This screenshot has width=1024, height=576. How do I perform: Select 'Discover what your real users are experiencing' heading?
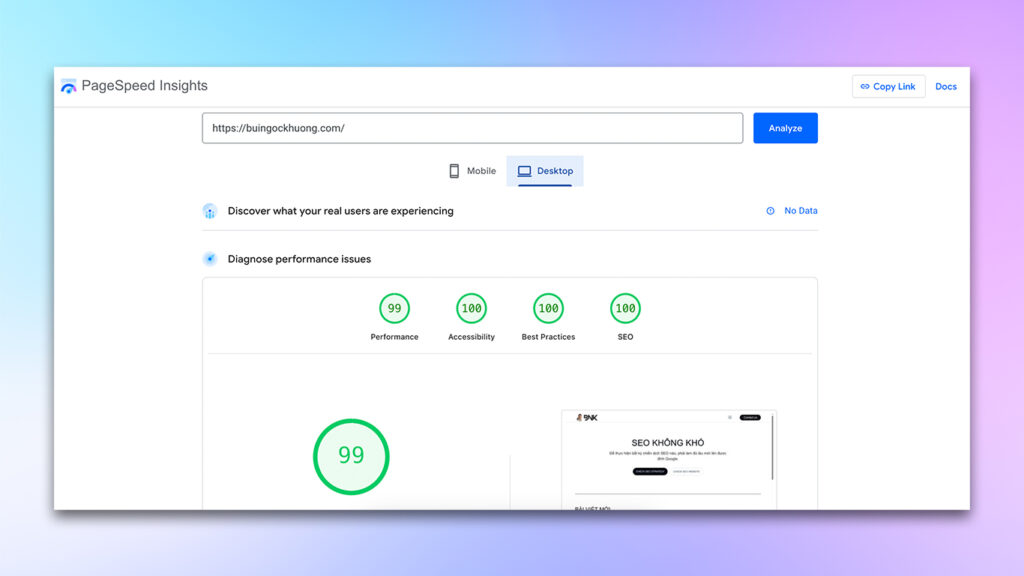(x=340, y=211)
